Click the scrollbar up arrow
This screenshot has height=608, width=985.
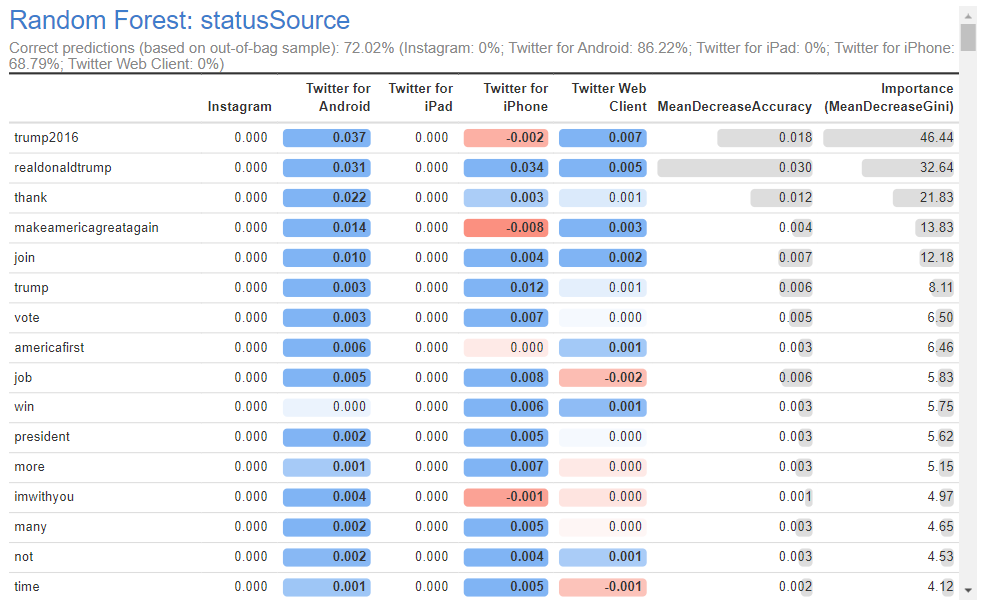(967, 14)
